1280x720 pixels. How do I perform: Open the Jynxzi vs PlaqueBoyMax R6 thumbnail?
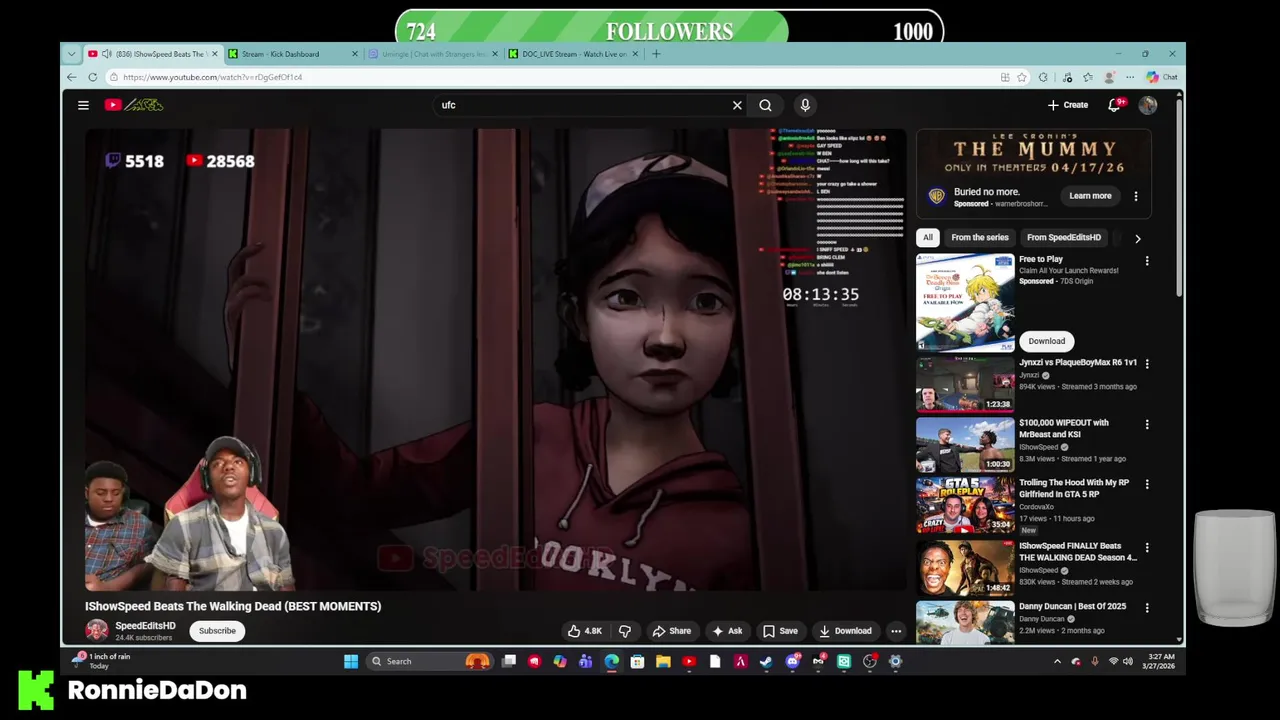[965, 384]
